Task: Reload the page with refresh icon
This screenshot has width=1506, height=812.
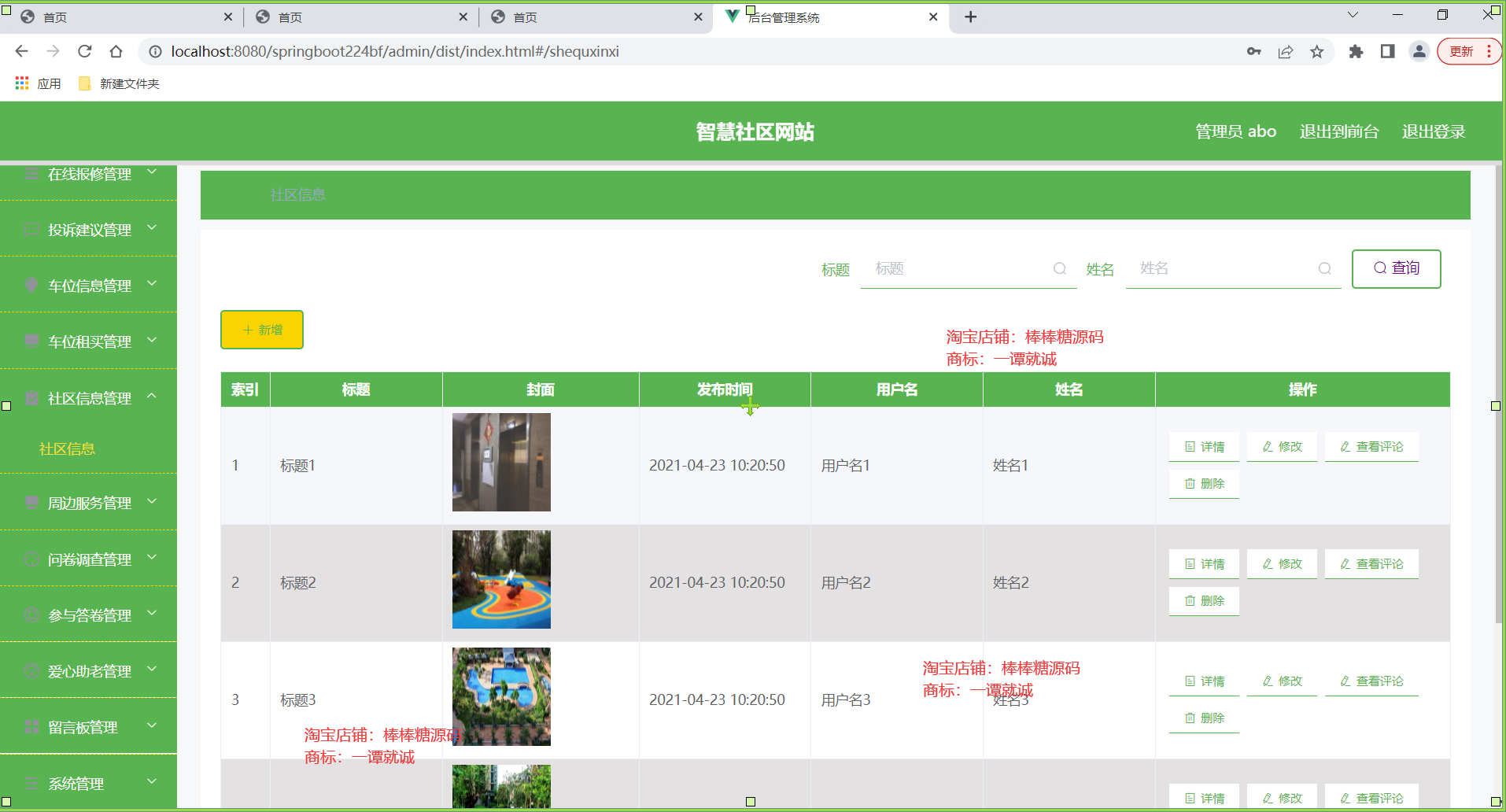Action: (x=84, y=51)
